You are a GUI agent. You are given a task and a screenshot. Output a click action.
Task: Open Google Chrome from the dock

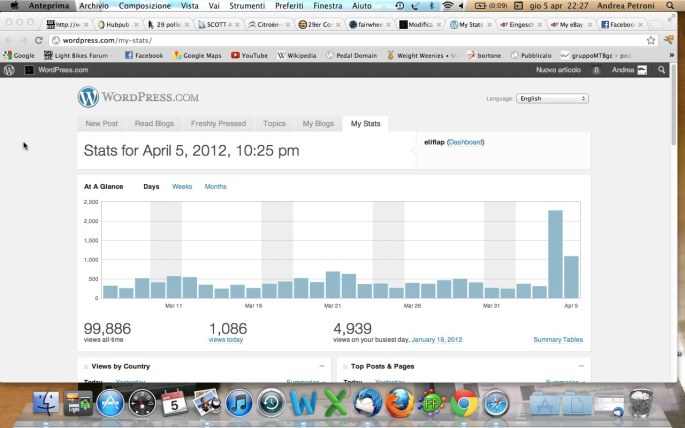[463, 403]
